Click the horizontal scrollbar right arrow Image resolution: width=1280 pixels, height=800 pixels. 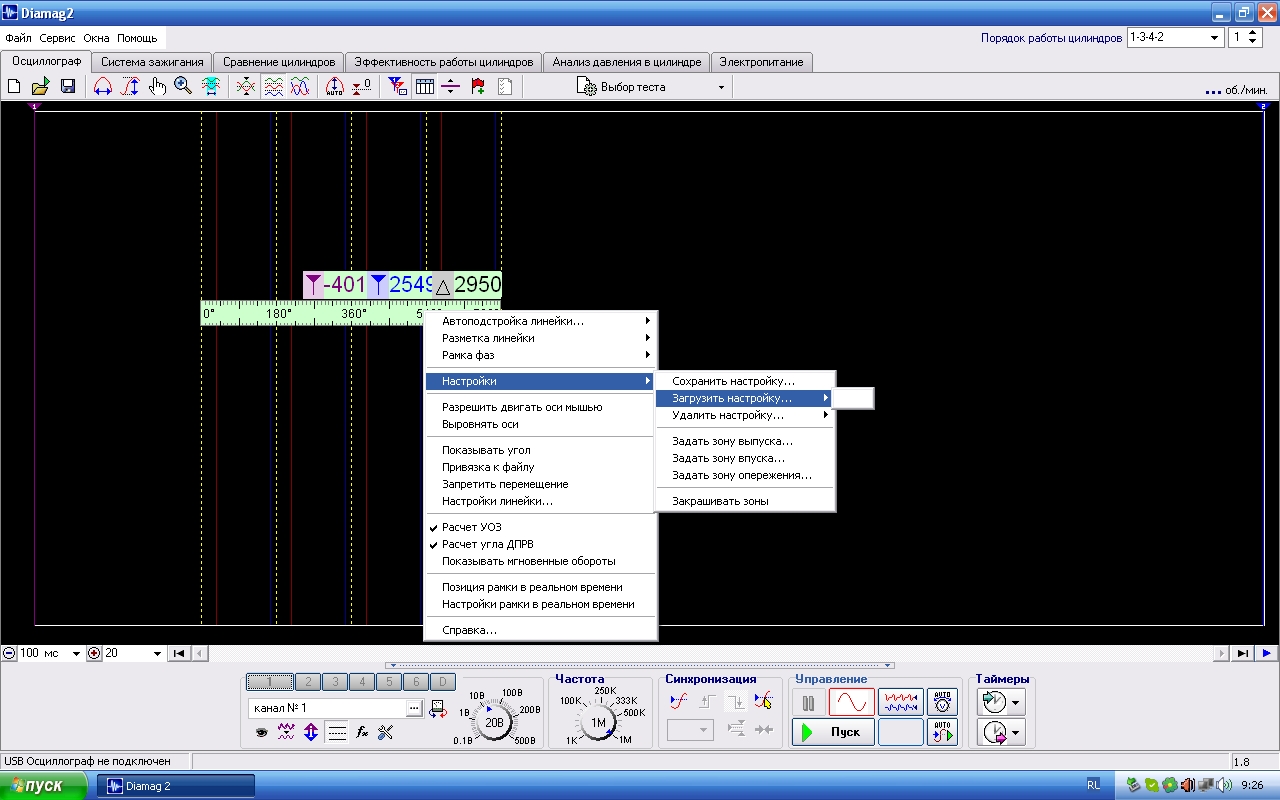(1221, 653)
